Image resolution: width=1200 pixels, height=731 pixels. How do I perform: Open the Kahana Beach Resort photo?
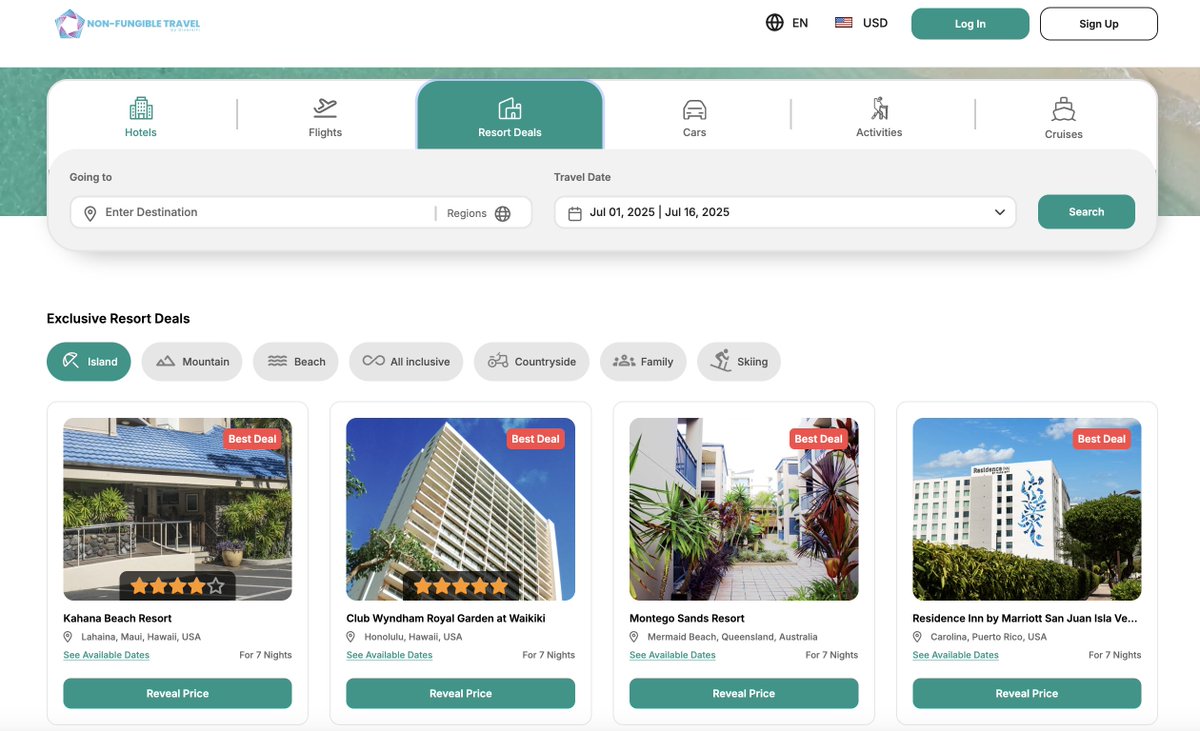pos(178,509)
